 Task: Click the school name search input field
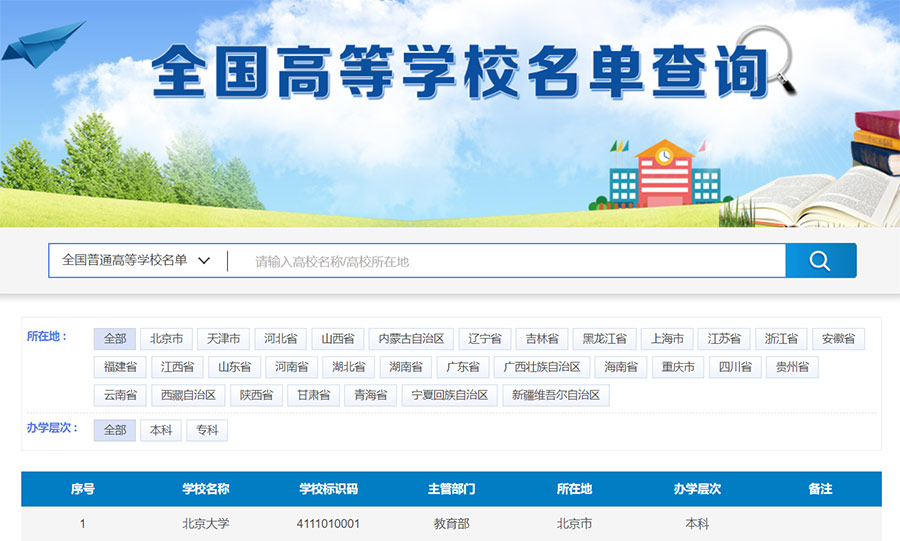(x=505, y=262)
